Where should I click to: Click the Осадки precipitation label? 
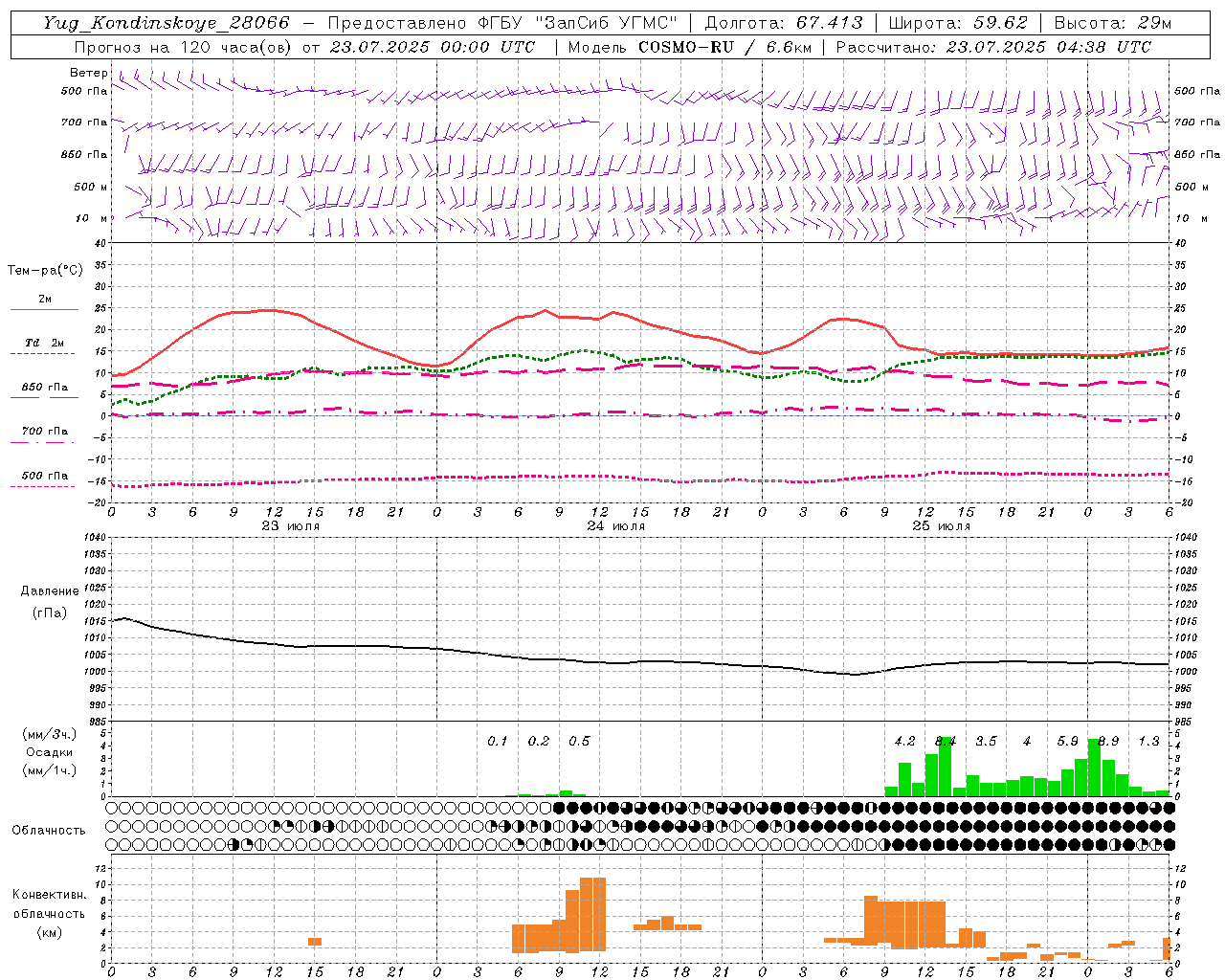click(50, 752)
